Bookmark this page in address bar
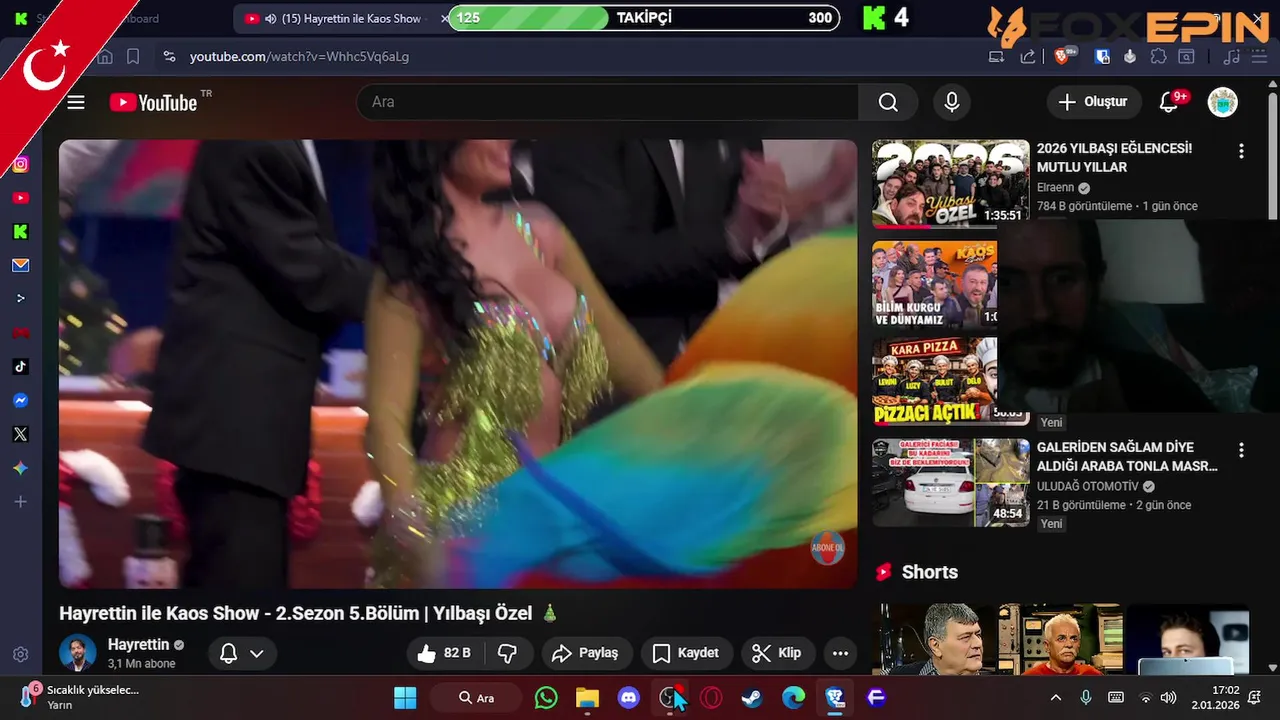 point(133,57)
